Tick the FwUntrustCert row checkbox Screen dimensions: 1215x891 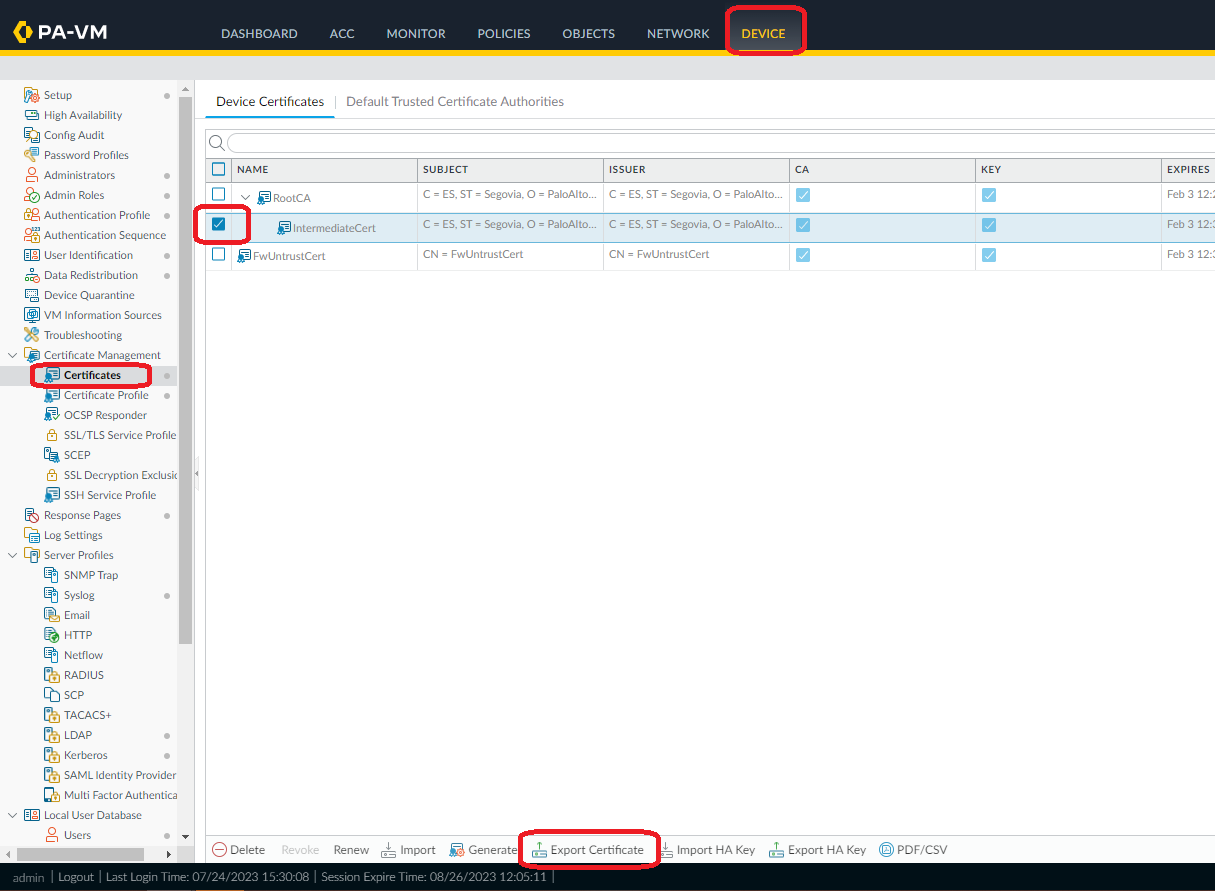[218, 254]
